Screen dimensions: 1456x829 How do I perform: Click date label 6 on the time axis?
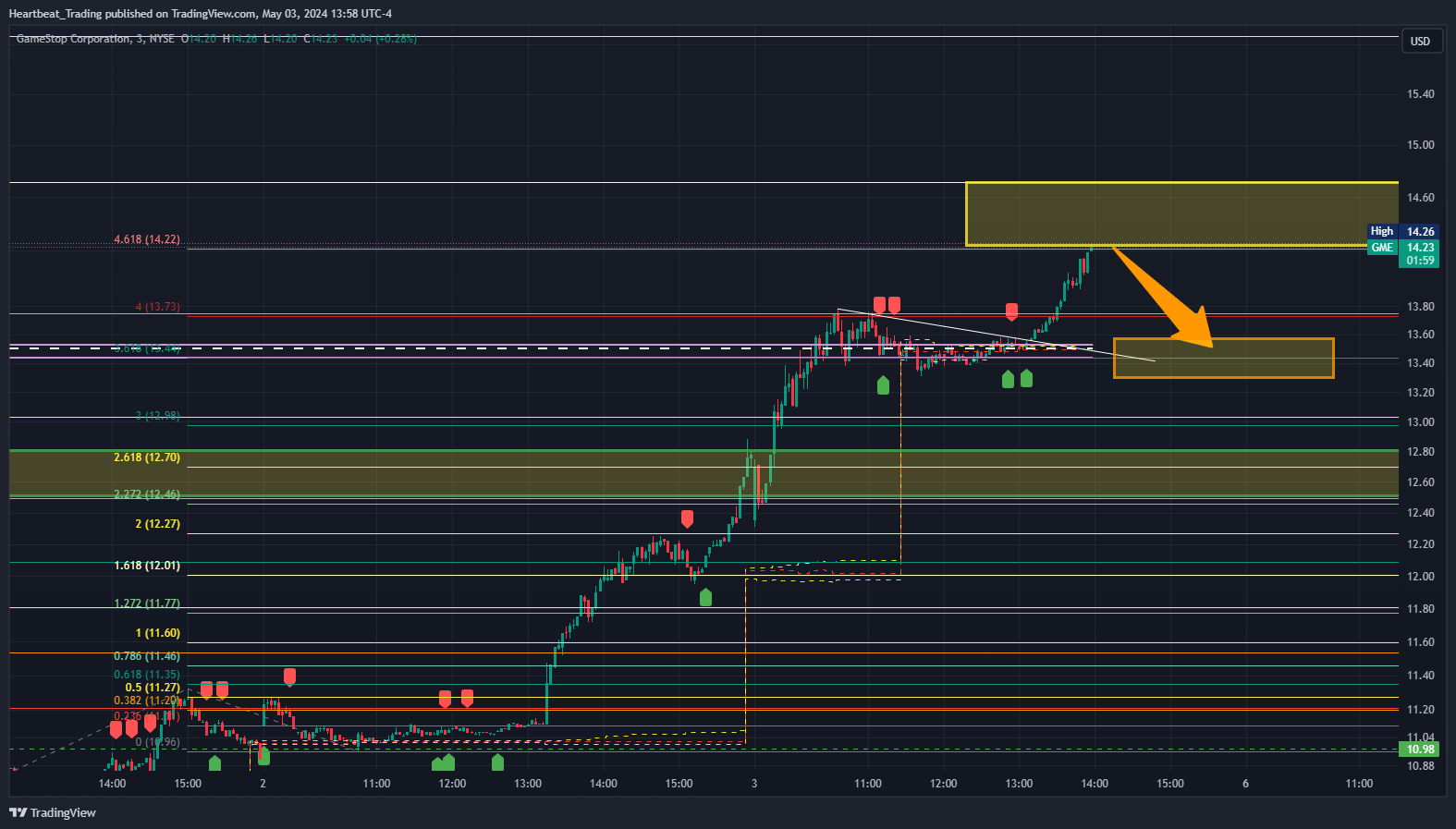click(x=1245, y=784)
